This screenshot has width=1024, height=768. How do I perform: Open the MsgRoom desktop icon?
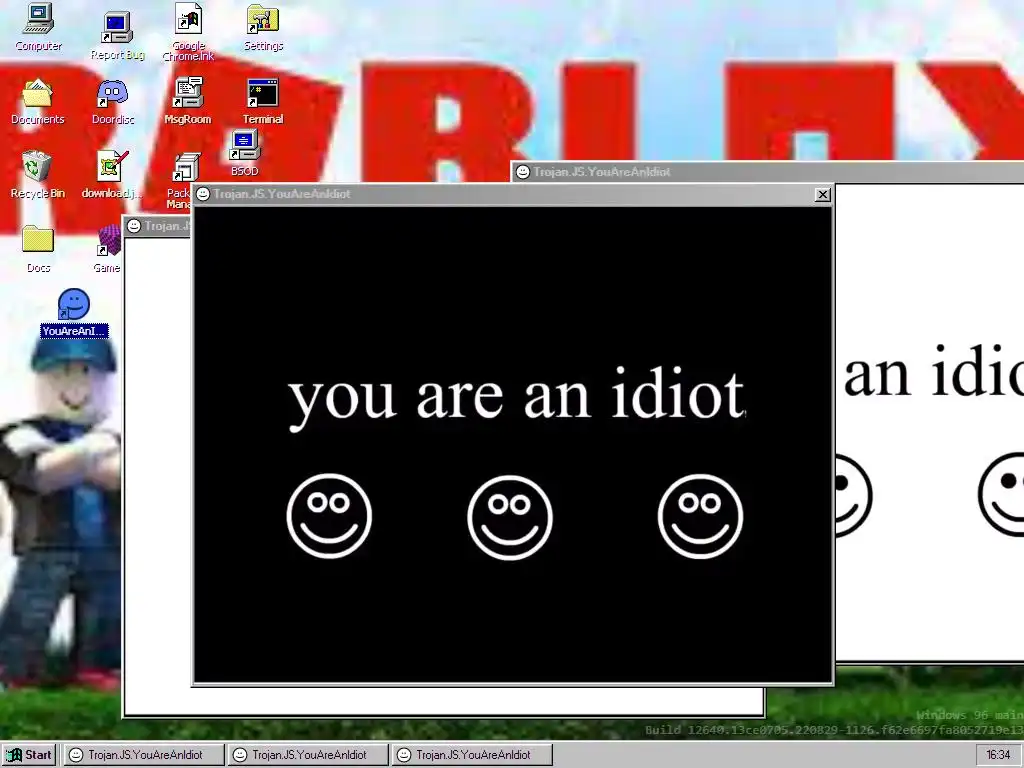(x=187, y=101)
